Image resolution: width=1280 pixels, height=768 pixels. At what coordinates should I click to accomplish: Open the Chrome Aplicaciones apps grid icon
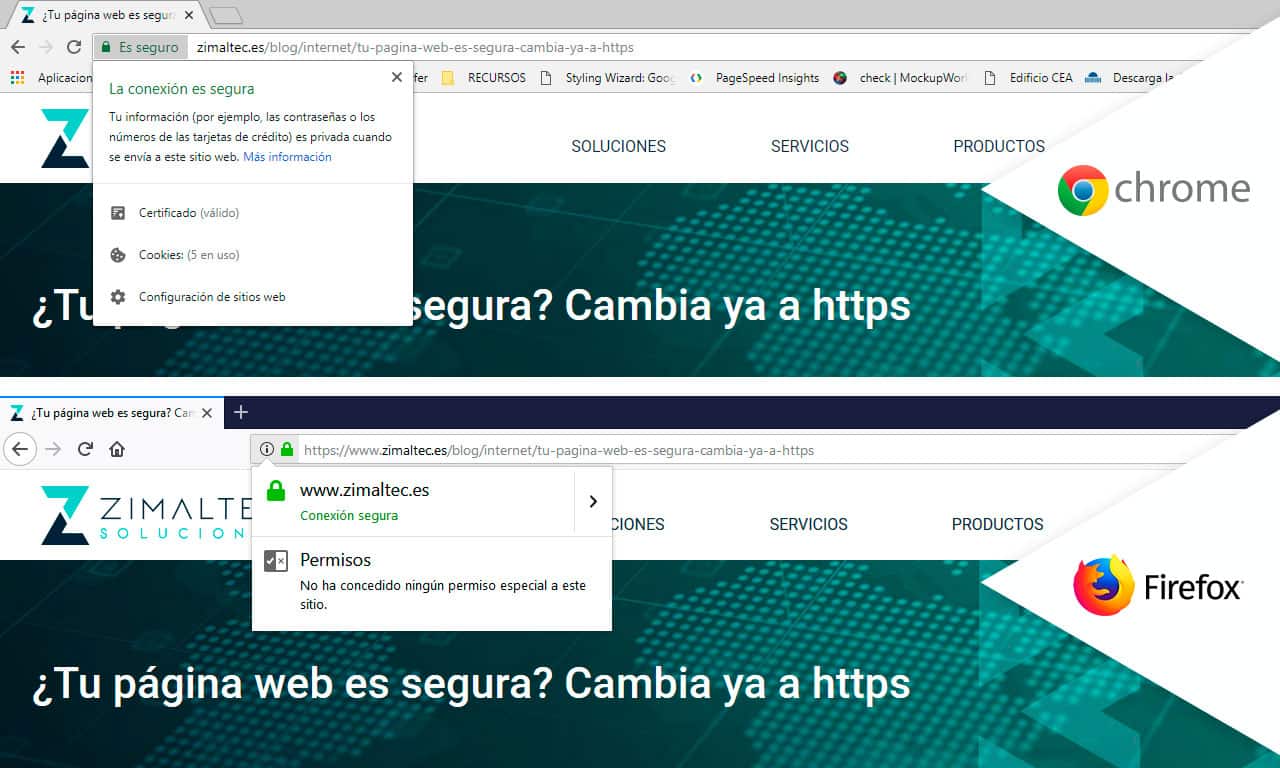16,78
